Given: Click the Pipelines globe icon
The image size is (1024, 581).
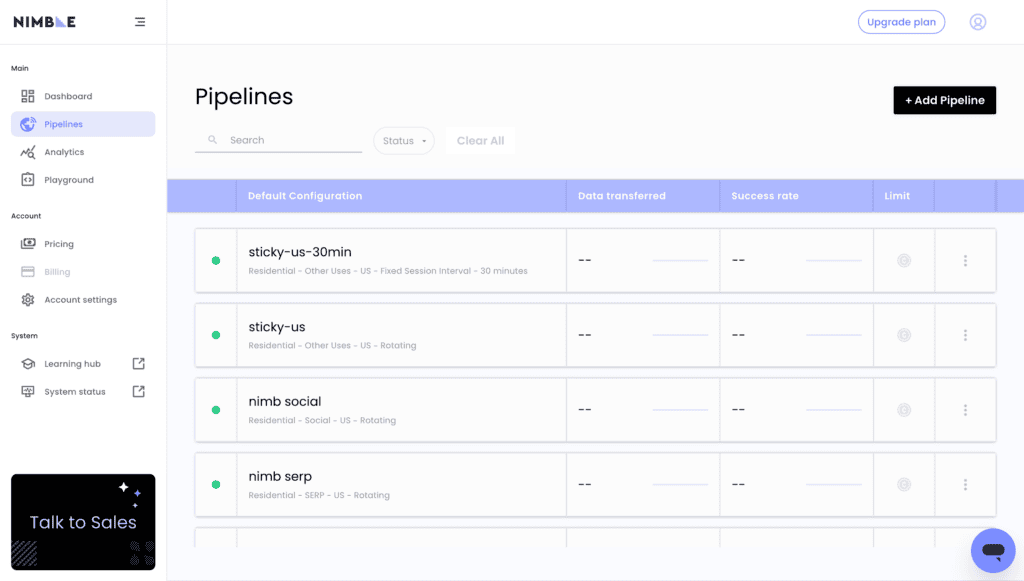Looking at the screenshot, I should tap(27, 124).
